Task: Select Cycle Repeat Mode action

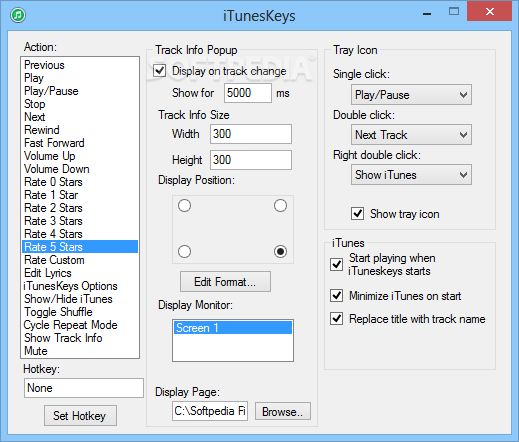Action: coord(80,325)
